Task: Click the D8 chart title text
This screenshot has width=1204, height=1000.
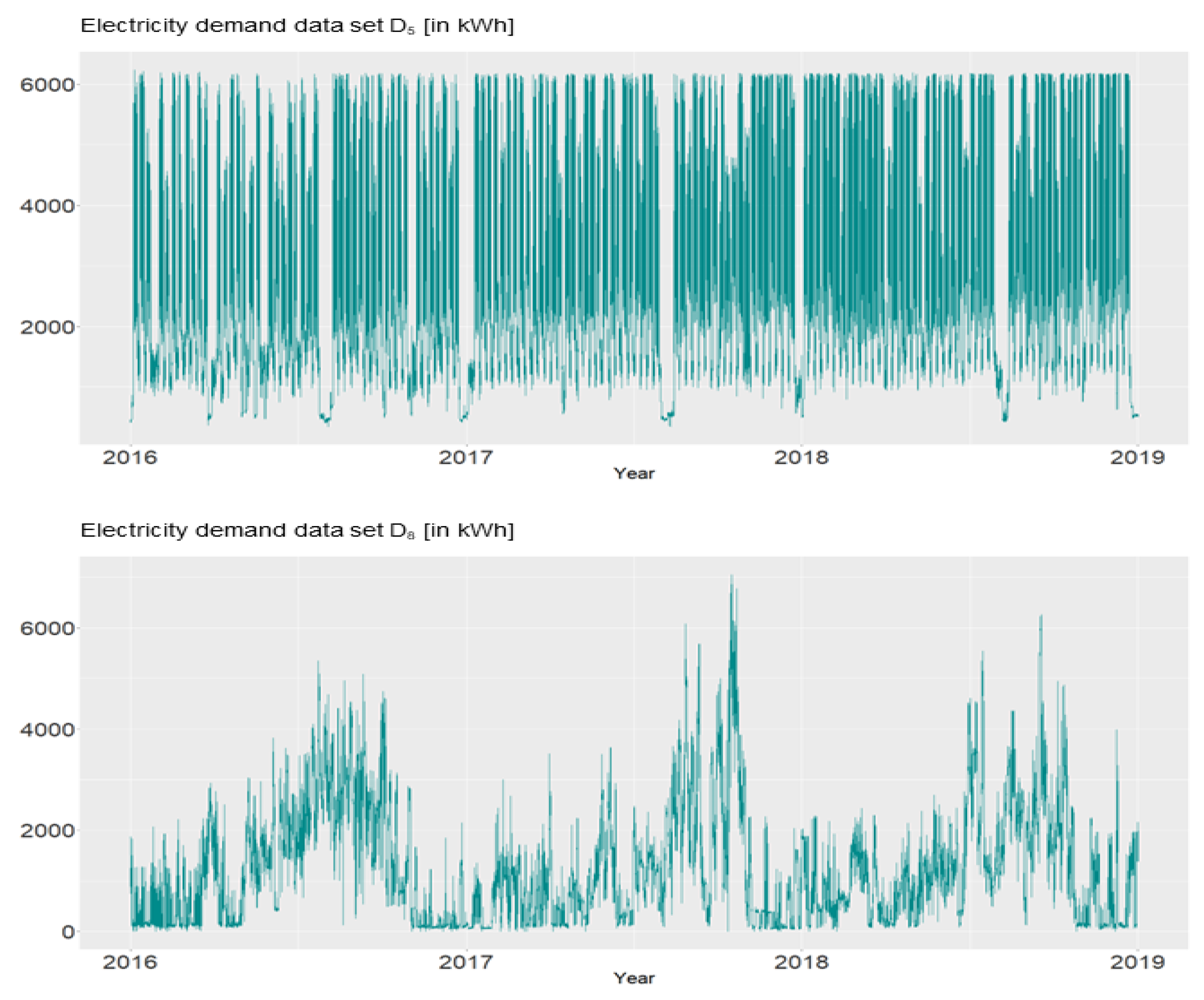Action: tap(296, 530)
